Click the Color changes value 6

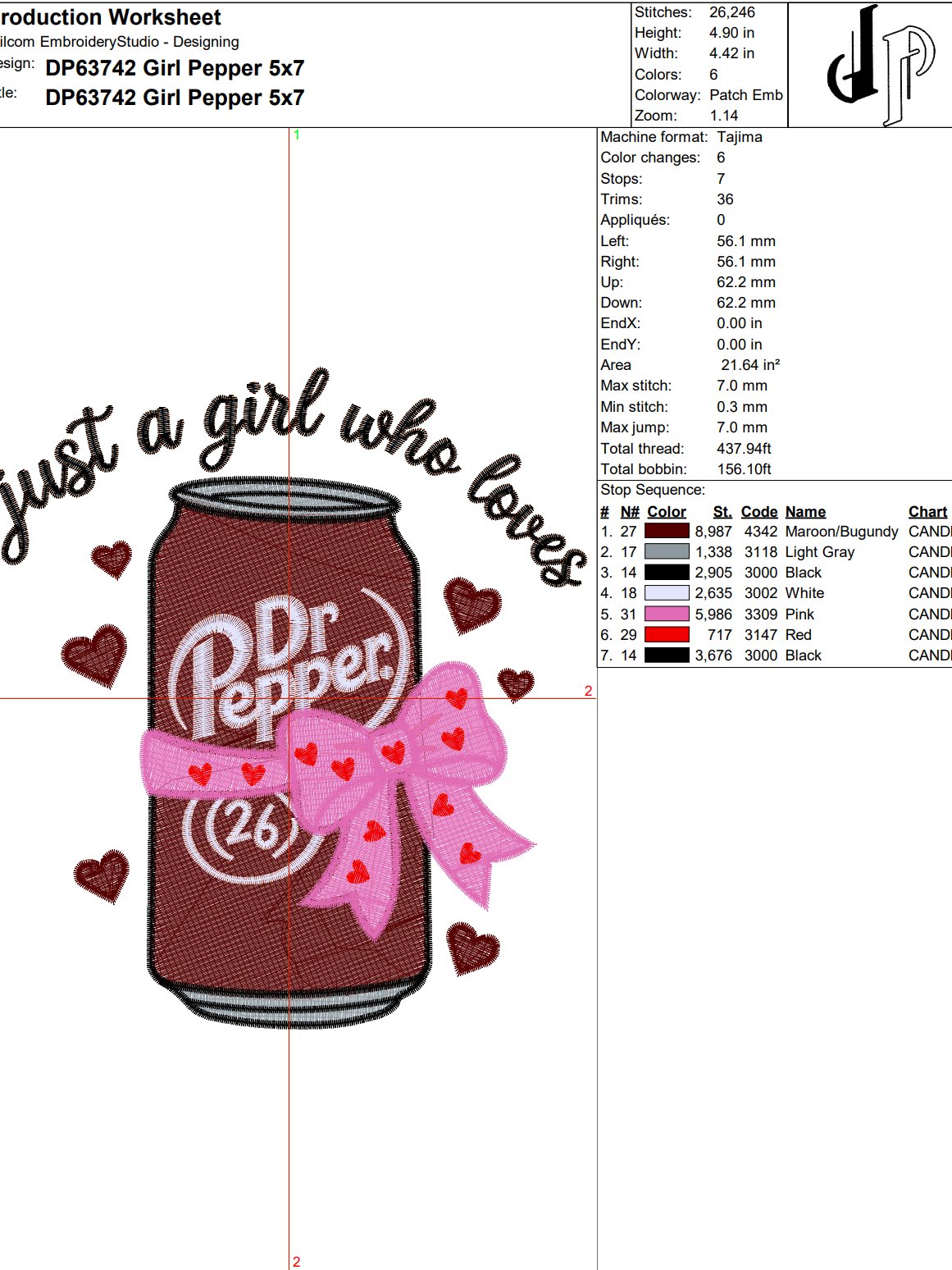721,158
